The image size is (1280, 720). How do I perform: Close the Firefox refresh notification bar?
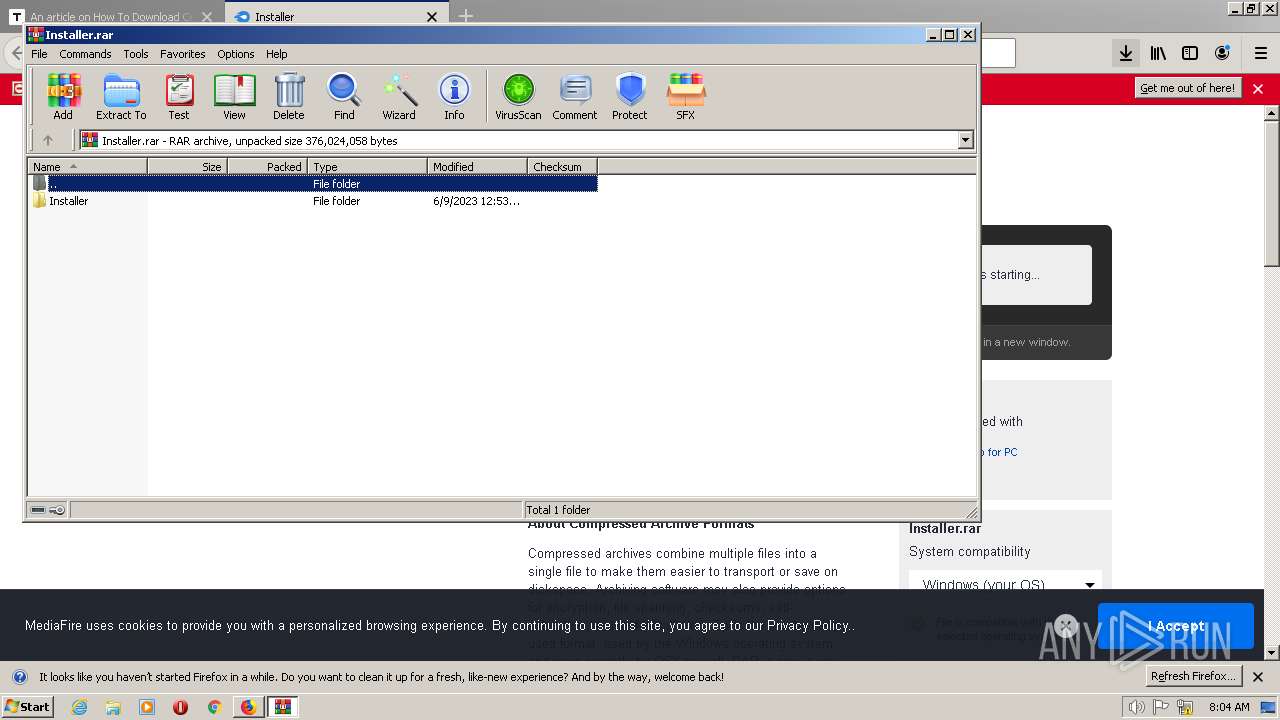(x=1258, y=677)
